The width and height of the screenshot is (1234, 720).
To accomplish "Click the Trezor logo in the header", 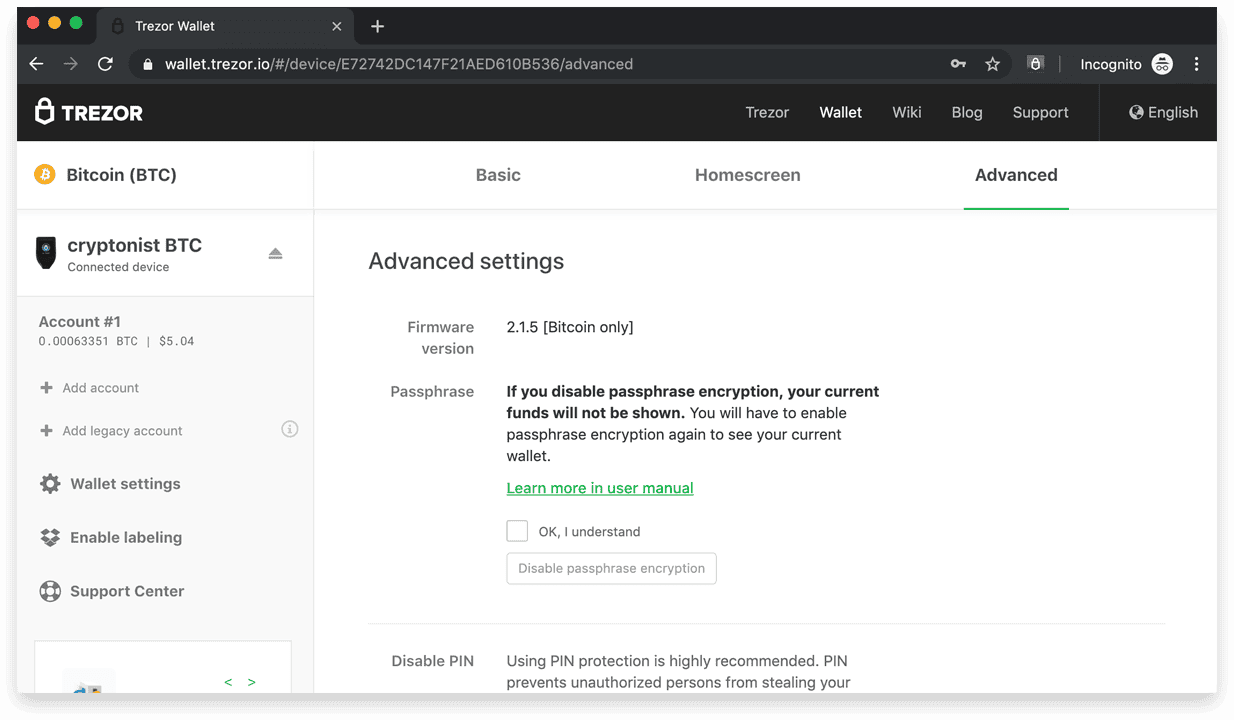I will pyautogui.click(x=89, y=112).
